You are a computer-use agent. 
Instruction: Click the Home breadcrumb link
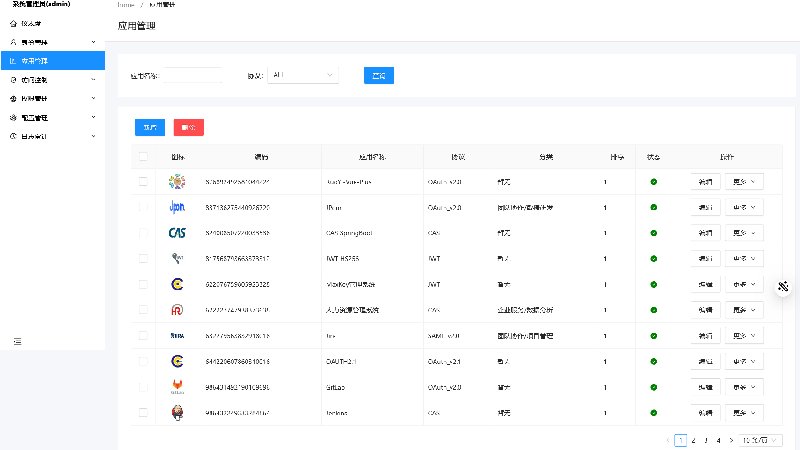click(x=126, y=5)
